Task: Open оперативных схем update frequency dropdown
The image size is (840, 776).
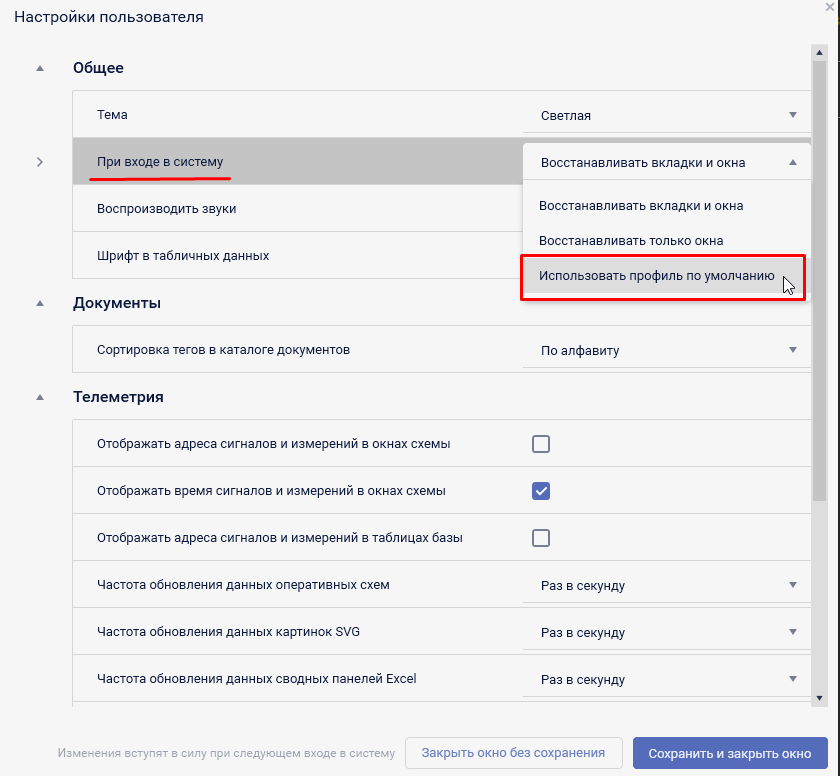Action: (x=666, y=585)
